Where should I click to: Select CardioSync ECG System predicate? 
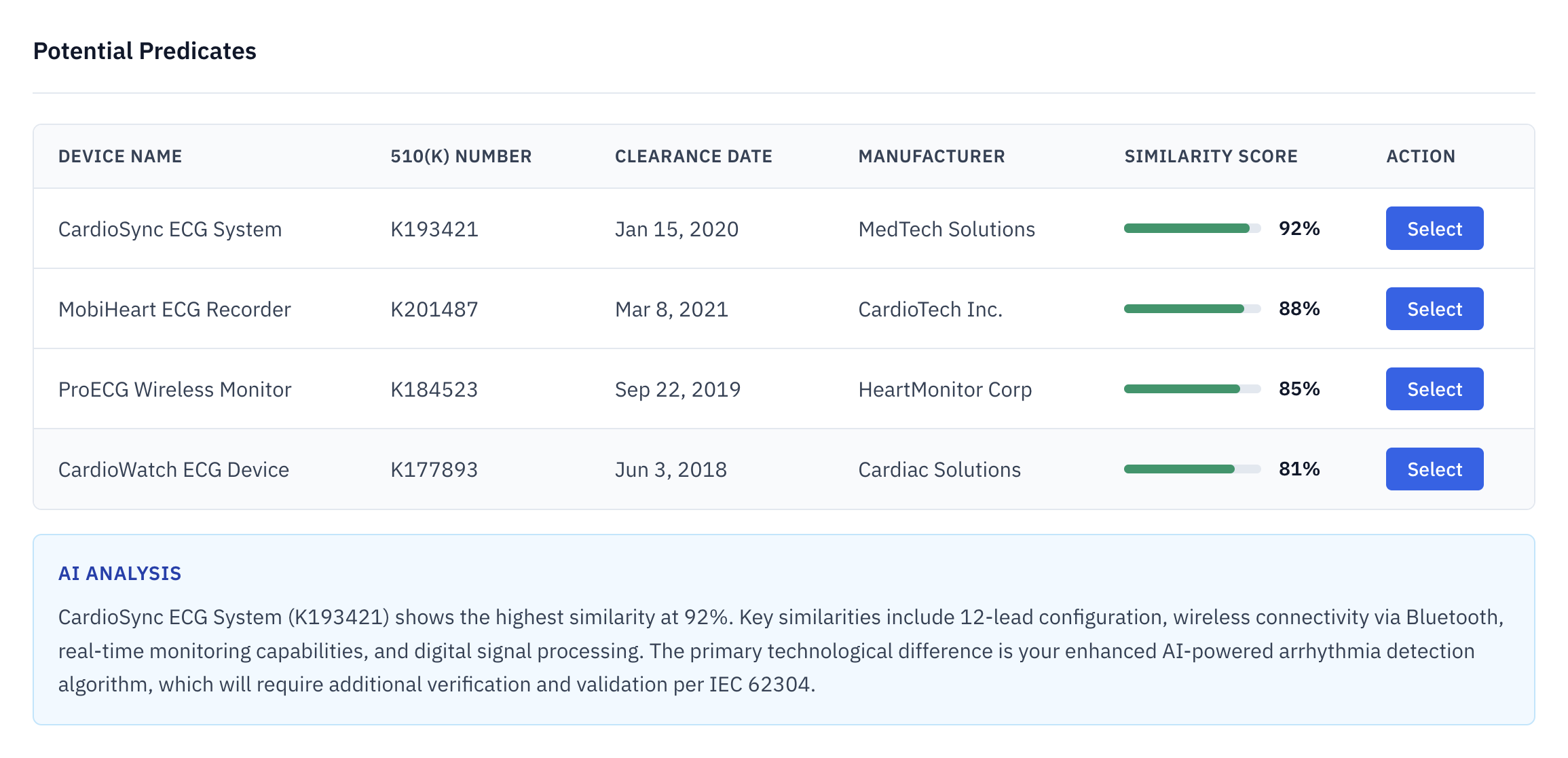[1434, 228]
